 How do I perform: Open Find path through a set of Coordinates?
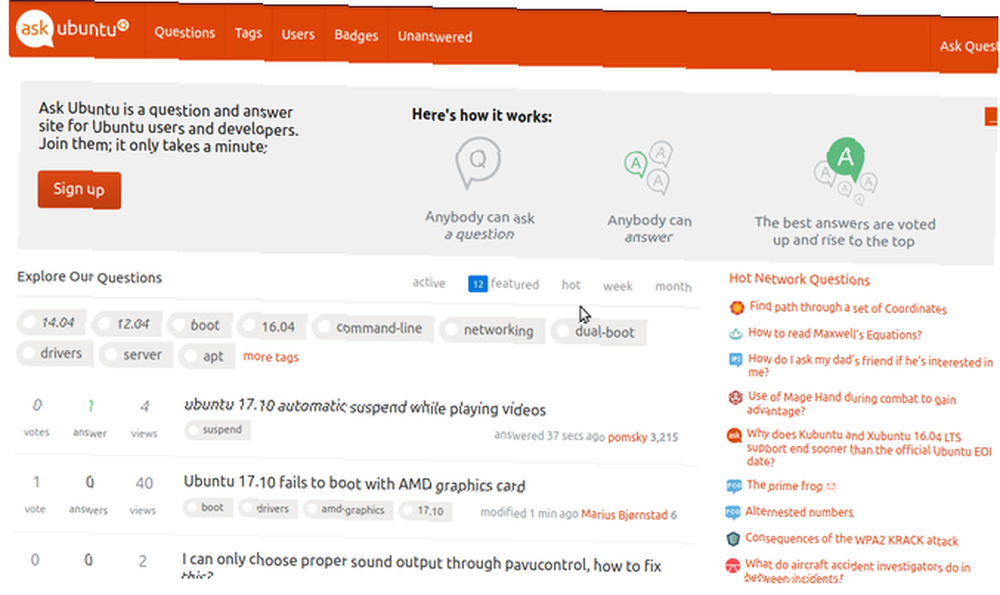[848, 307]
